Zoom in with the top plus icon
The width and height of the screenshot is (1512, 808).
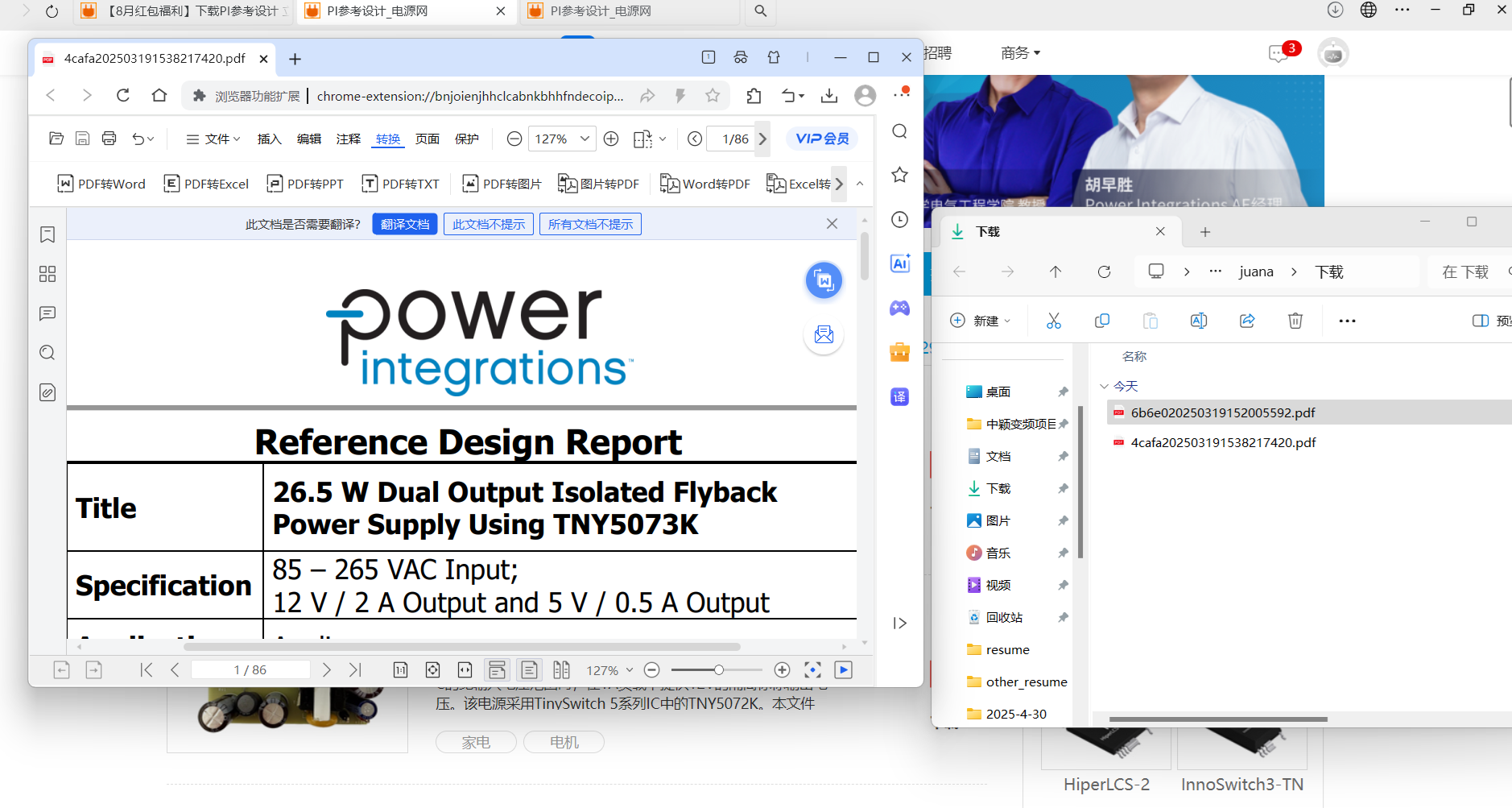pos(611,139)
